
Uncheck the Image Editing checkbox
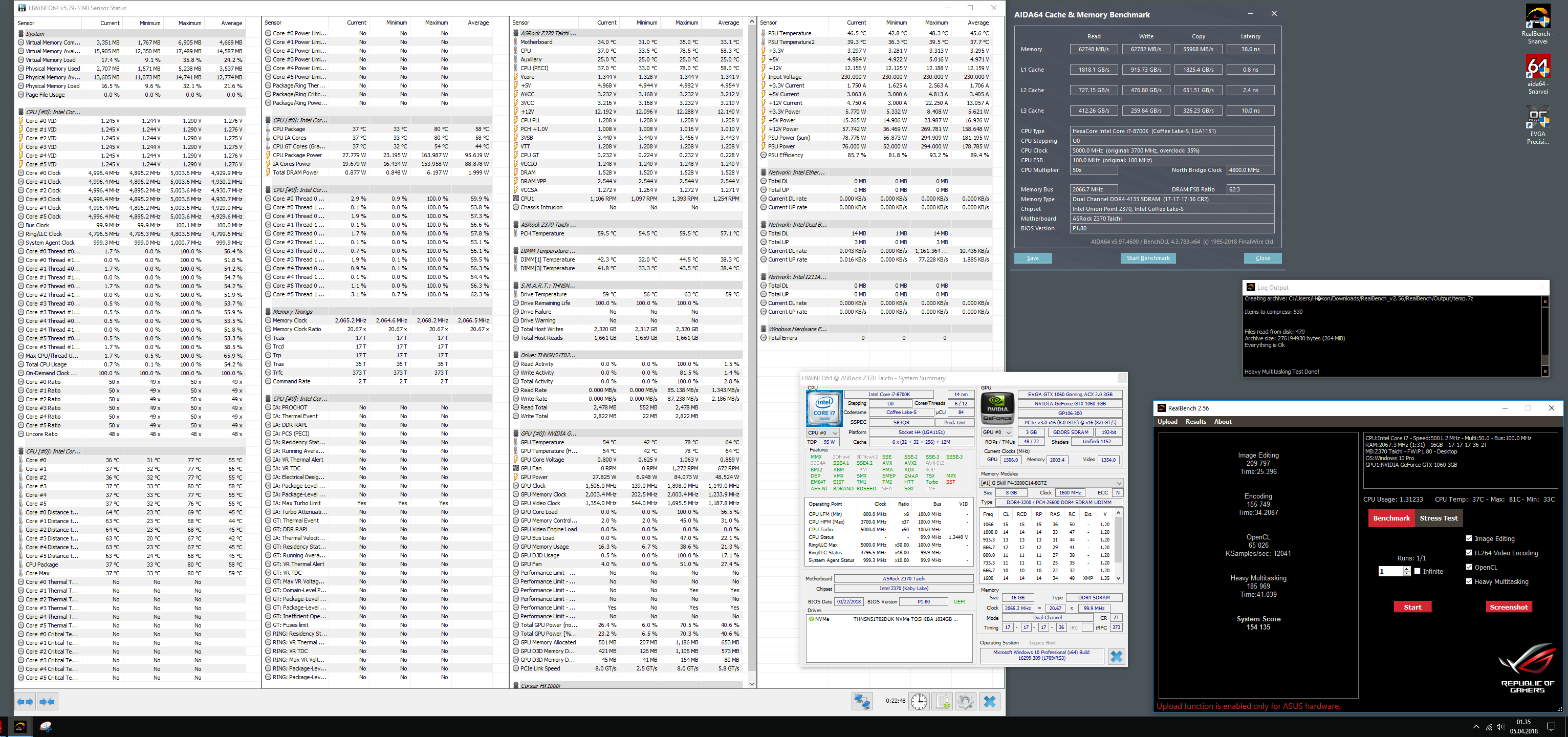point(1469,538)
